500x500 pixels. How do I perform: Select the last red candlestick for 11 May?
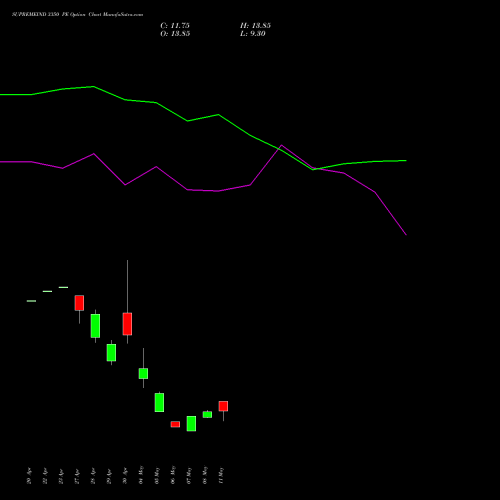tap(223, 406)
